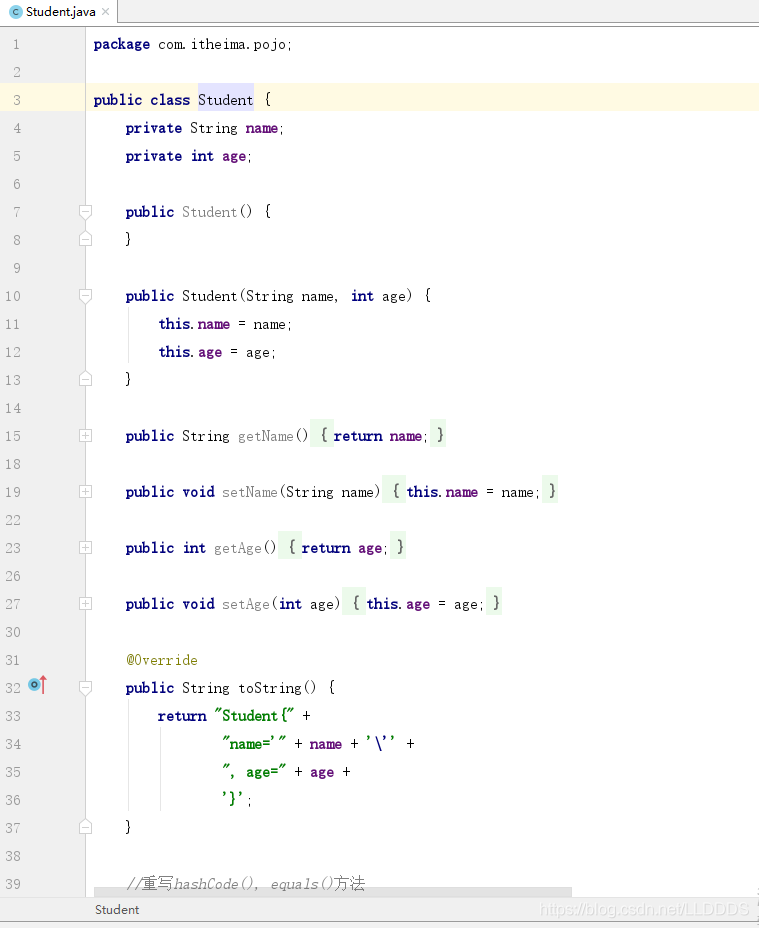Click the getAge method name

pos(237,548)
